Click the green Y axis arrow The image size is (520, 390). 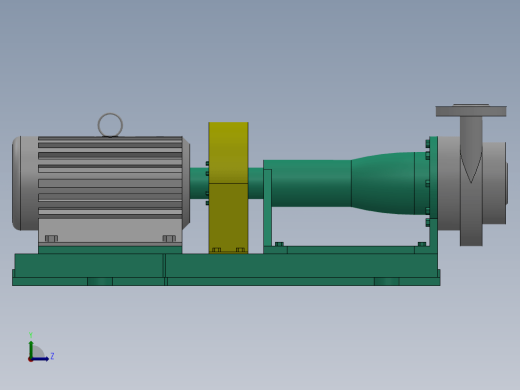(31, 349)
